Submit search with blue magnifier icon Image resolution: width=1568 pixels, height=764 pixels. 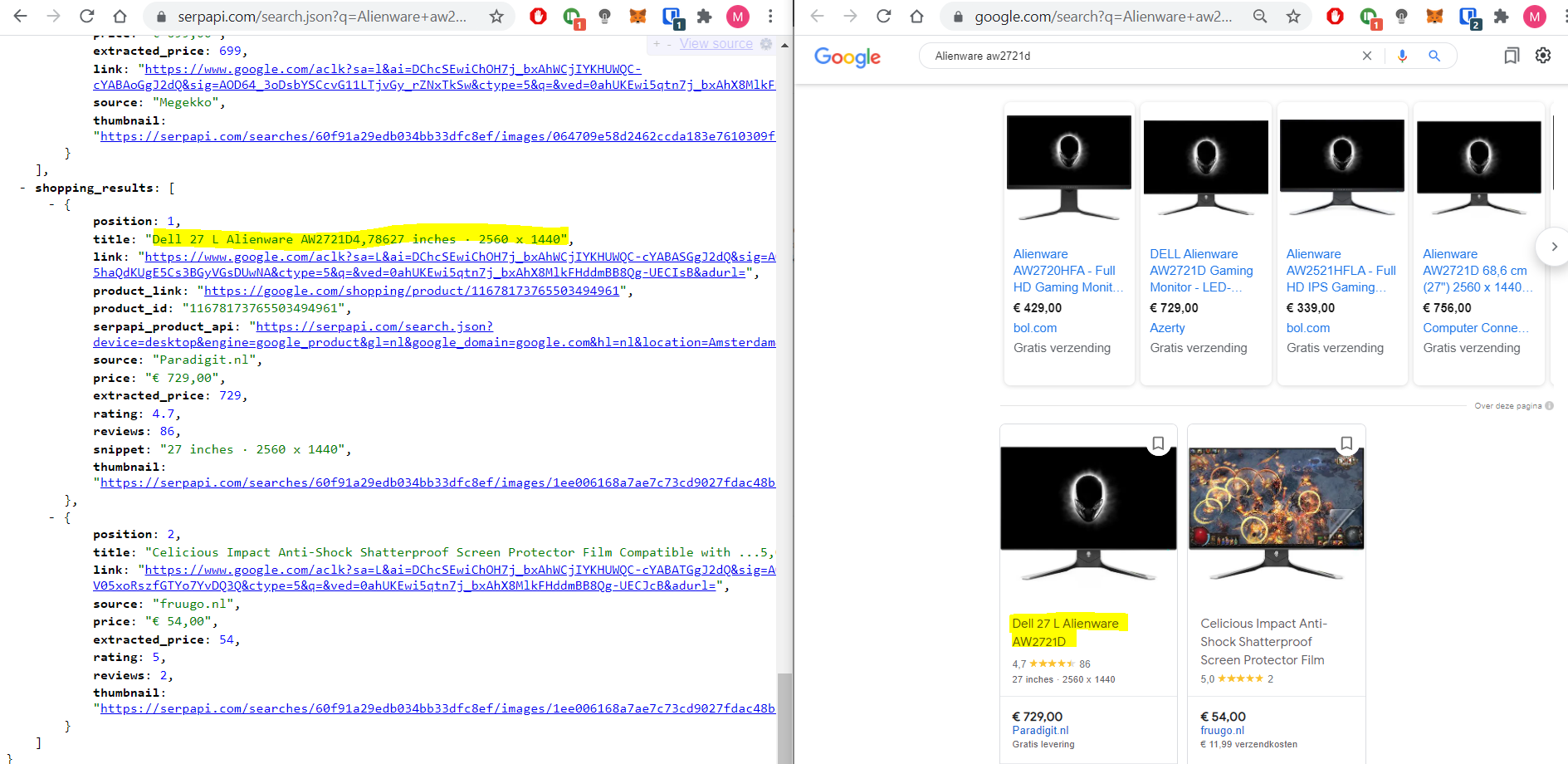1434,56
